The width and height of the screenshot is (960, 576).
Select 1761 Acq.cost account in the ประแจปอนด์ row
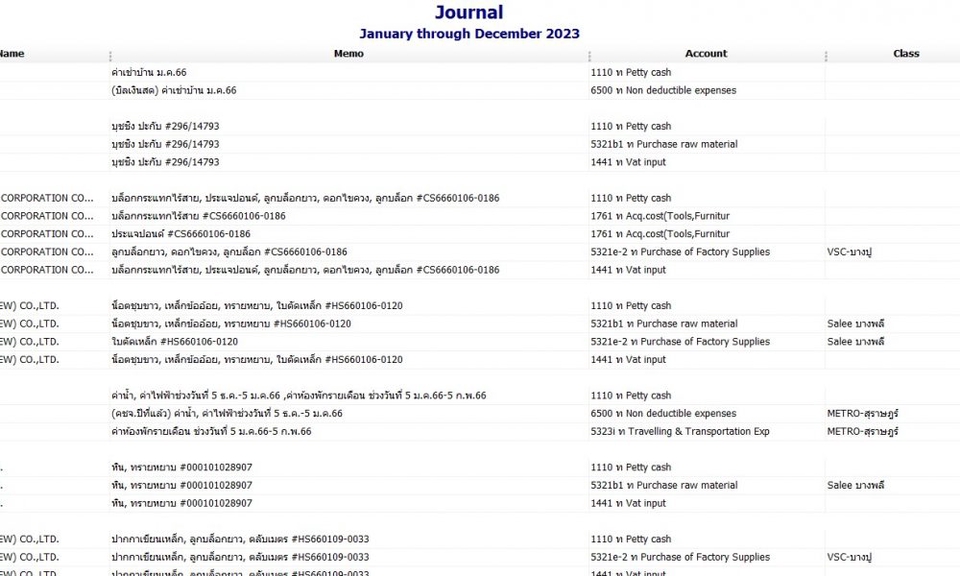click(x=660, y=234)
